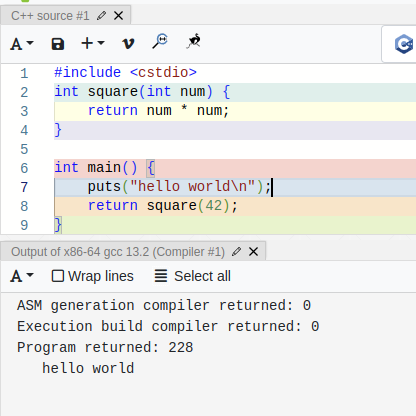Close the Output of x86-64 gcc tab

(x=253, y=252)
